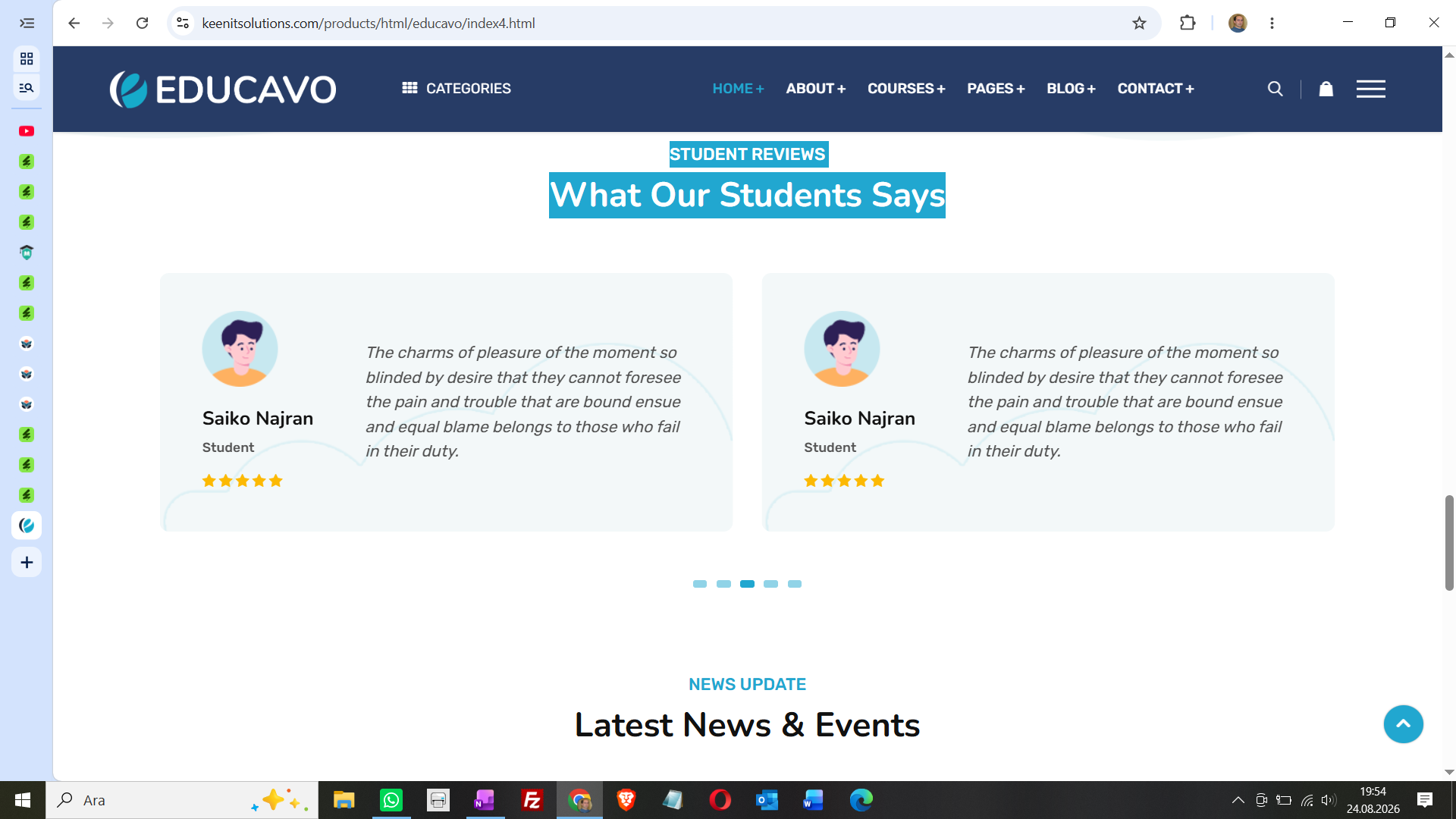
Task: Expand the ABOUT menu
Action: pyautogui.click(x=815, y=89)
